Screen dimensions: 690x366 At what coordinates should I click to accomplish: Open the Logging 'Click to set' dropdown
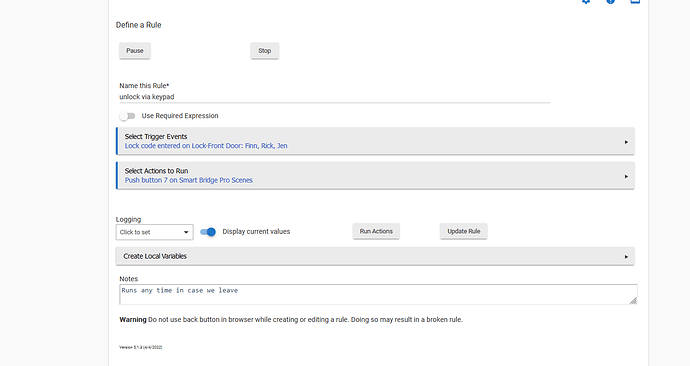[154, 232]
